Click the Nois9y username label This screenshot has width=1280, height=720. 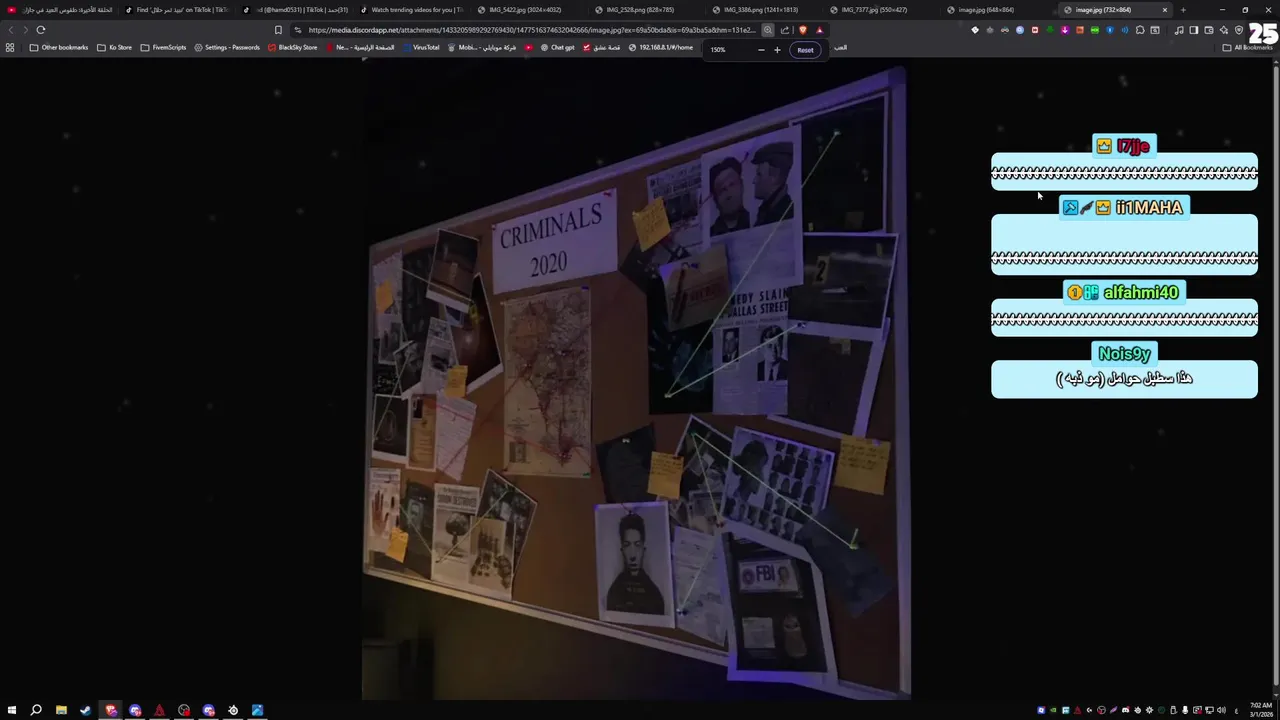[x=1124, y=353]
